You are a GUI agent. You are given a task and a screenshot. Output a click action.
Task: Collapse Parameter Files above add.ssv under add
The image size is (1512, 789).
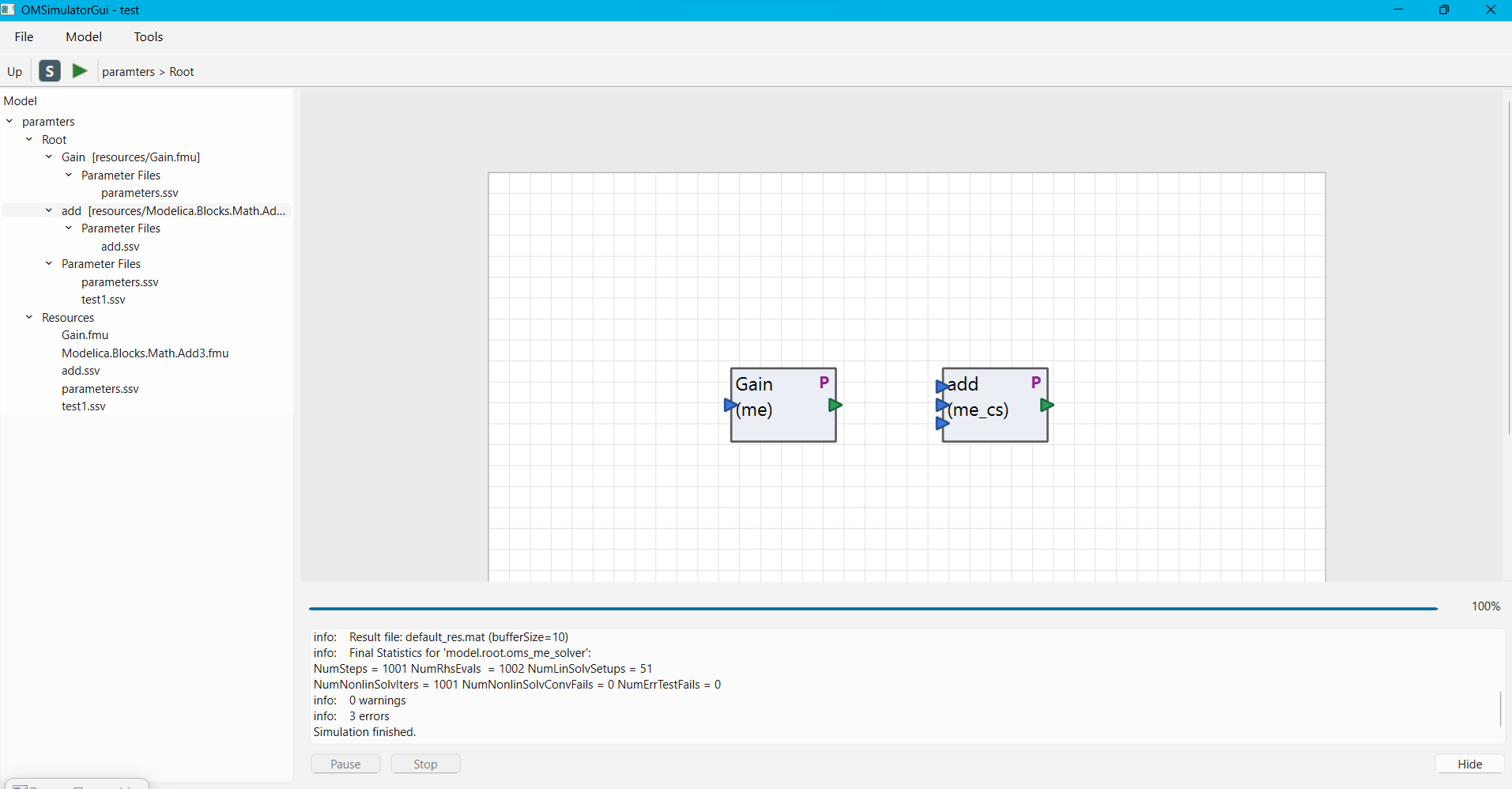pos(69,228)
